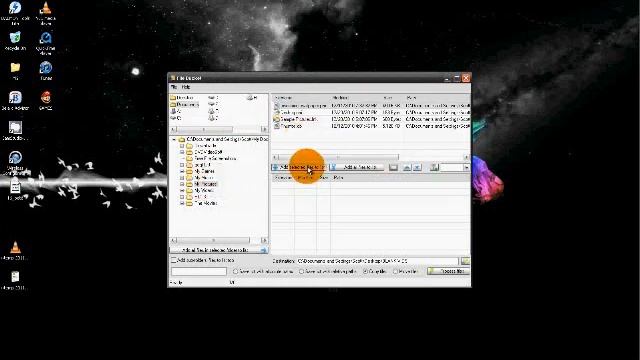
Task: Click the move-up arrow toolbar icon
Action: pos(407,167)
